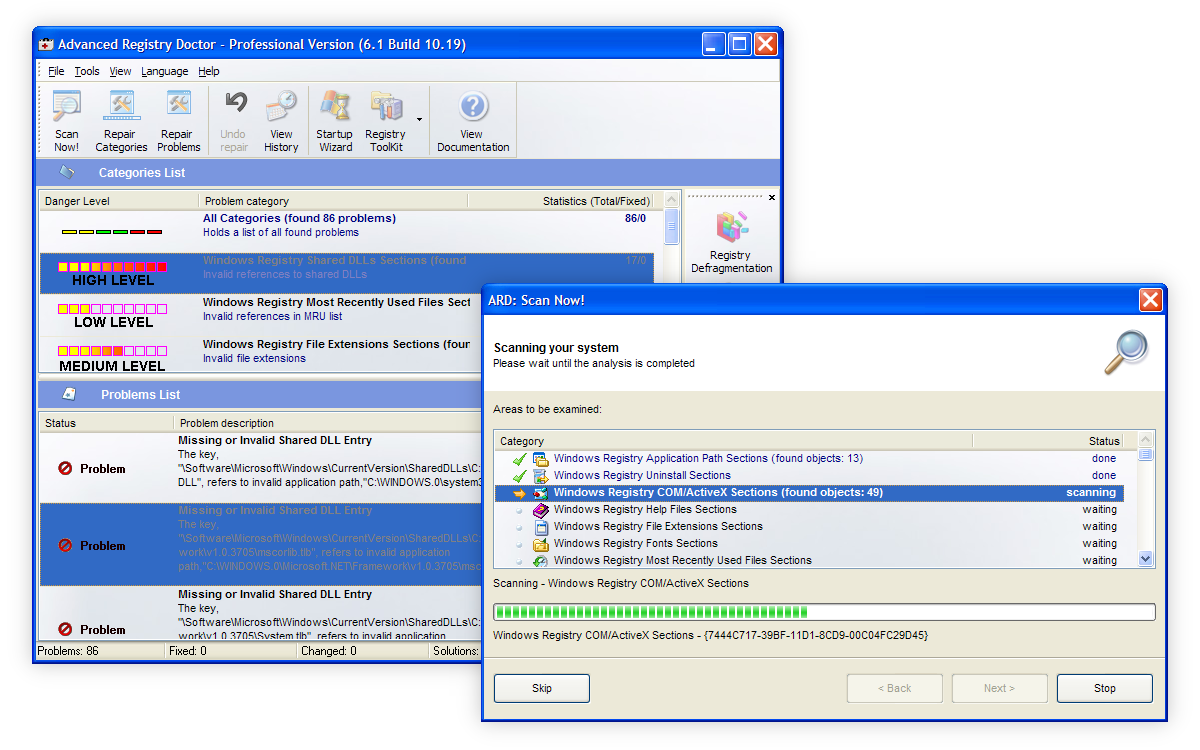Open View Documentation help icon
This screenshot has height=750, width=1200.
point(473,106)
